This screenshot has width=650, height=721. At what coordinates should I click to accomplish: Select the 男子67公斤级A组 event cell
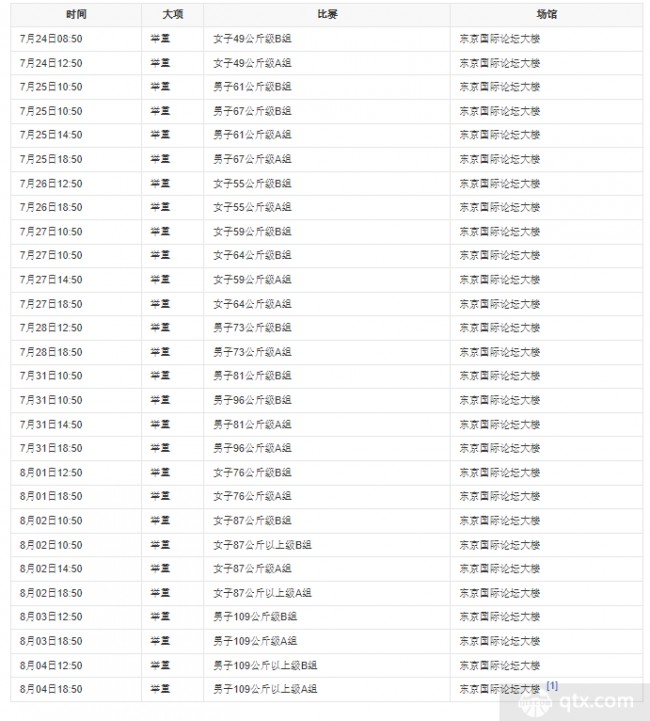pos(327,160)
